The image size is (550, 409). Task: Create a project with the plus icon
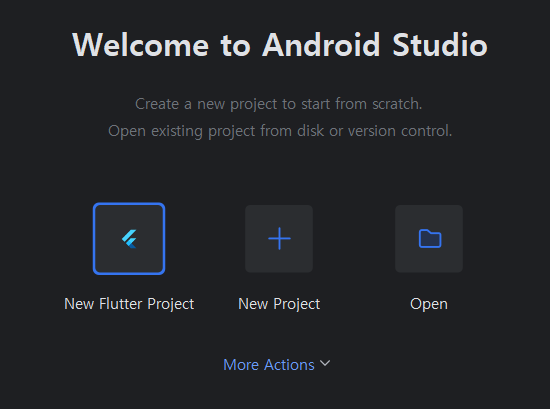279,239
